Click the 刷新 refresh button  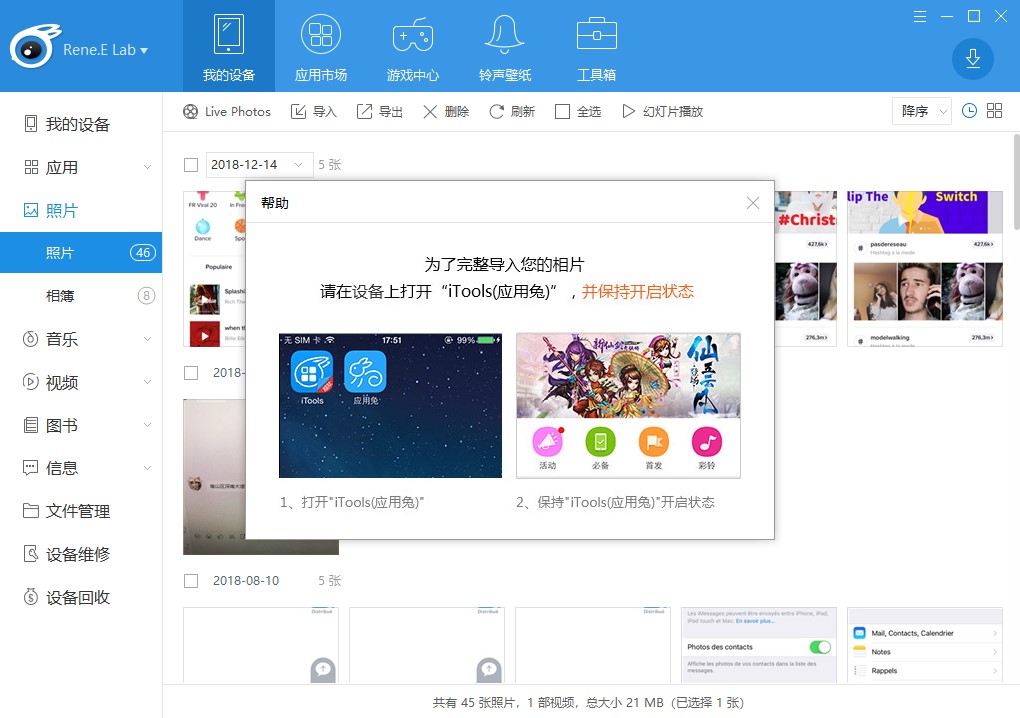tap(512, 111)
